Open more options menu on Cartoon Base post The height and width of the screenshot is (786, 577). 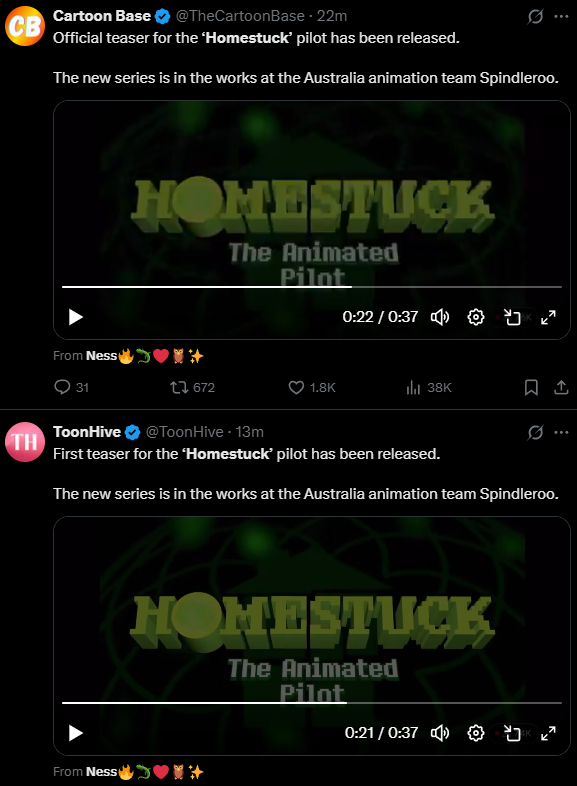pos(561,17)
